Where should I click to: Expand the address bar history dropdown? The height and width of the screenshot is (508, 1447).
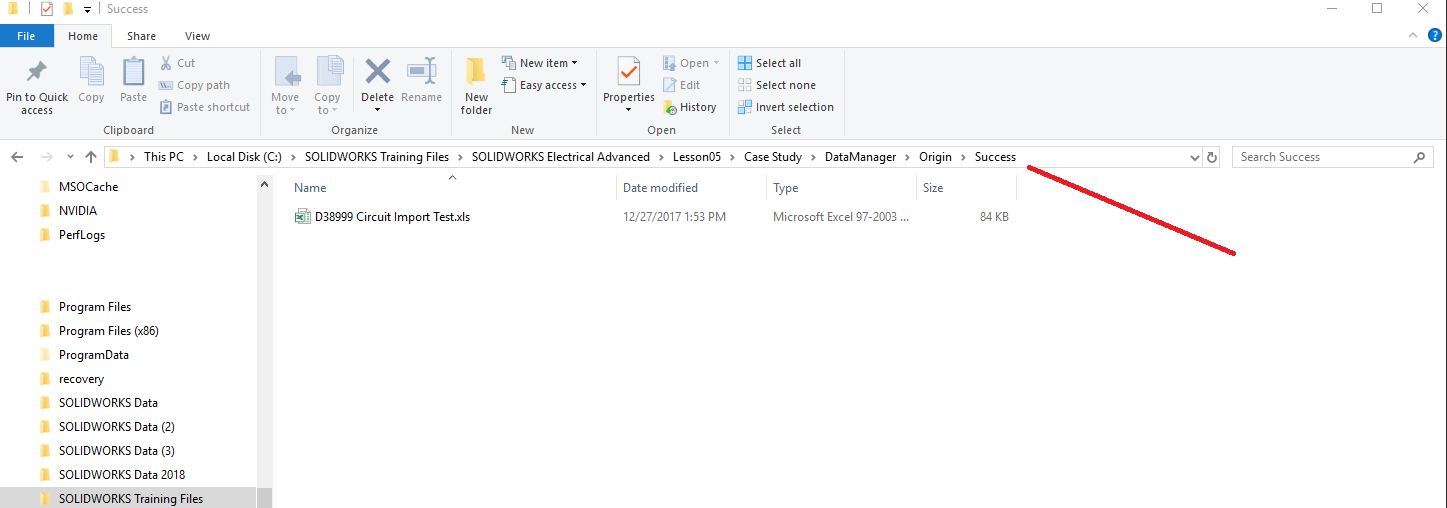(1194, 157)
